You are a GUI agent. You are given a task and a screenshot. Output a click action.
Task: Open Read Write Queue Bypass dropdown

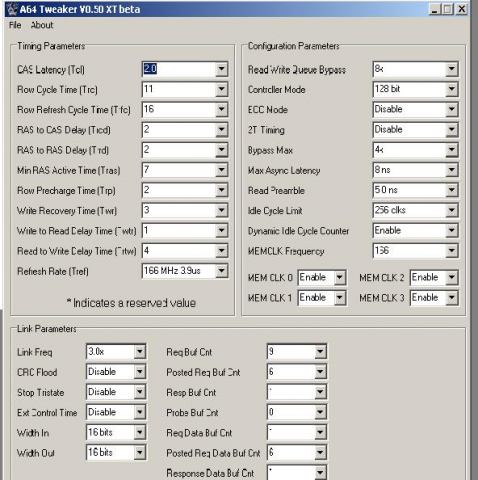(451, 69)
